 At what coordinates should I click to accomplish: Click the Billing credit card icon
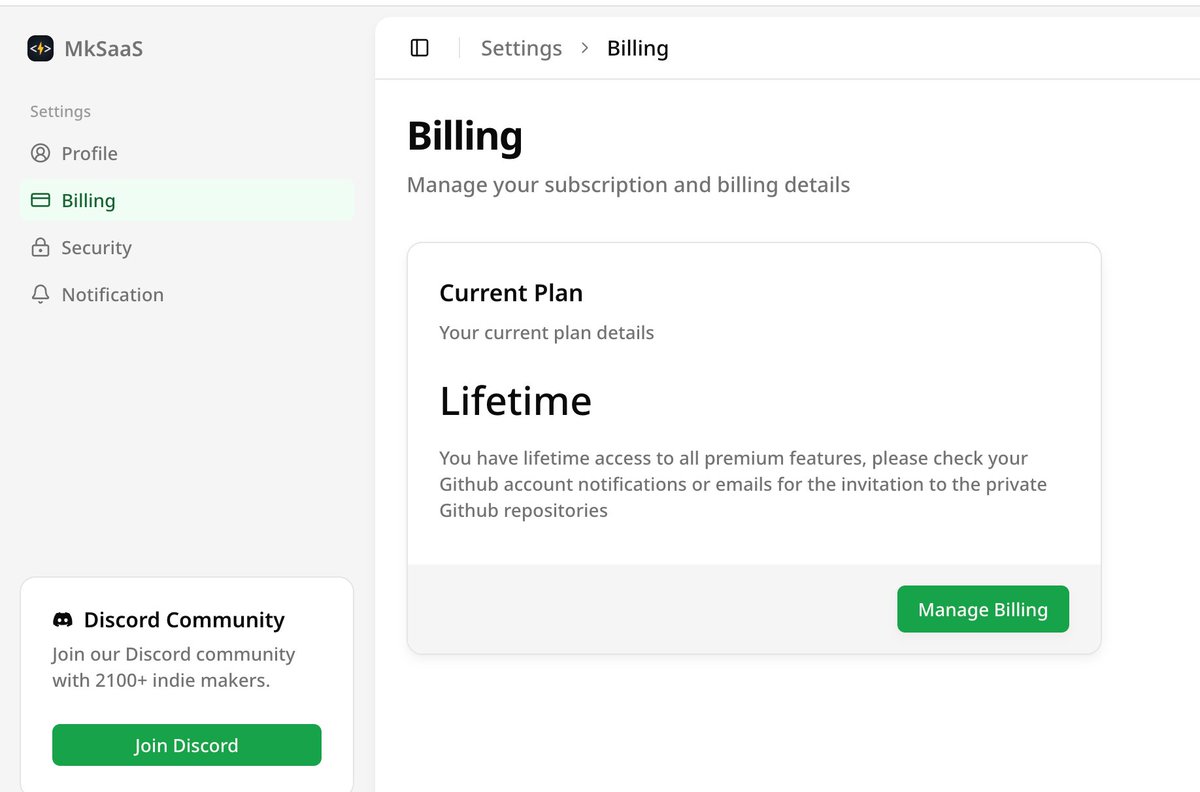pyautogui.click(x=40, y=200)
